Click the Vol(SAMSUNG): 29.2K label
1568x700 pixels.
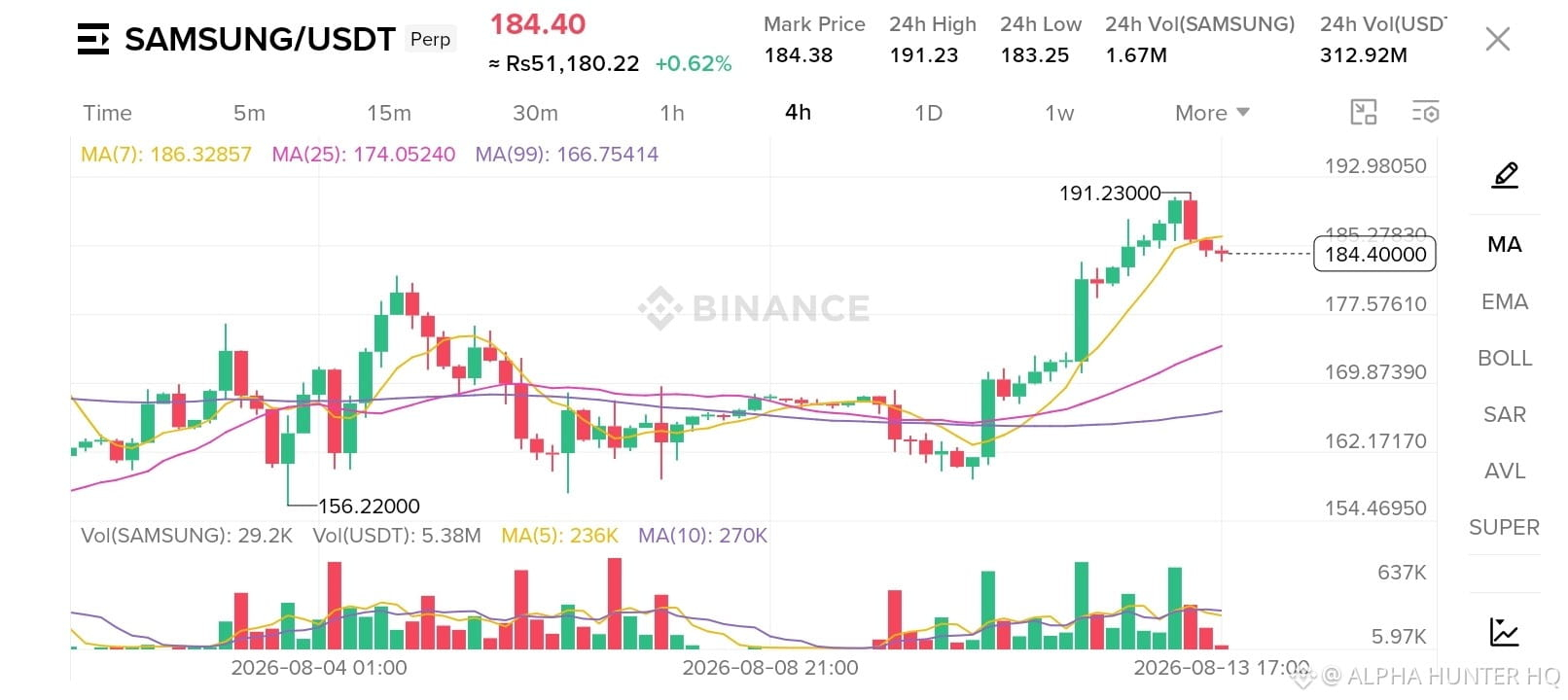pos(187,536)
